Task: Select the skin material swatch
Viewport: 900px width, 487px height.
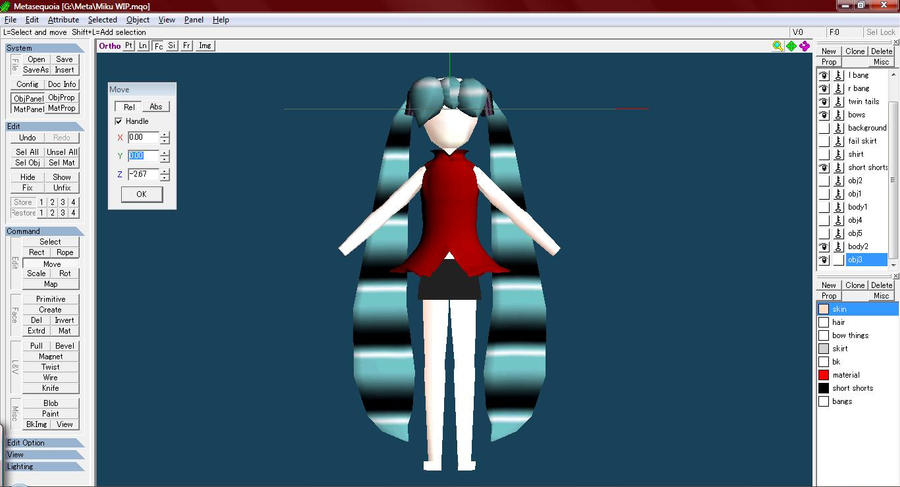Action: click(824, 309)
